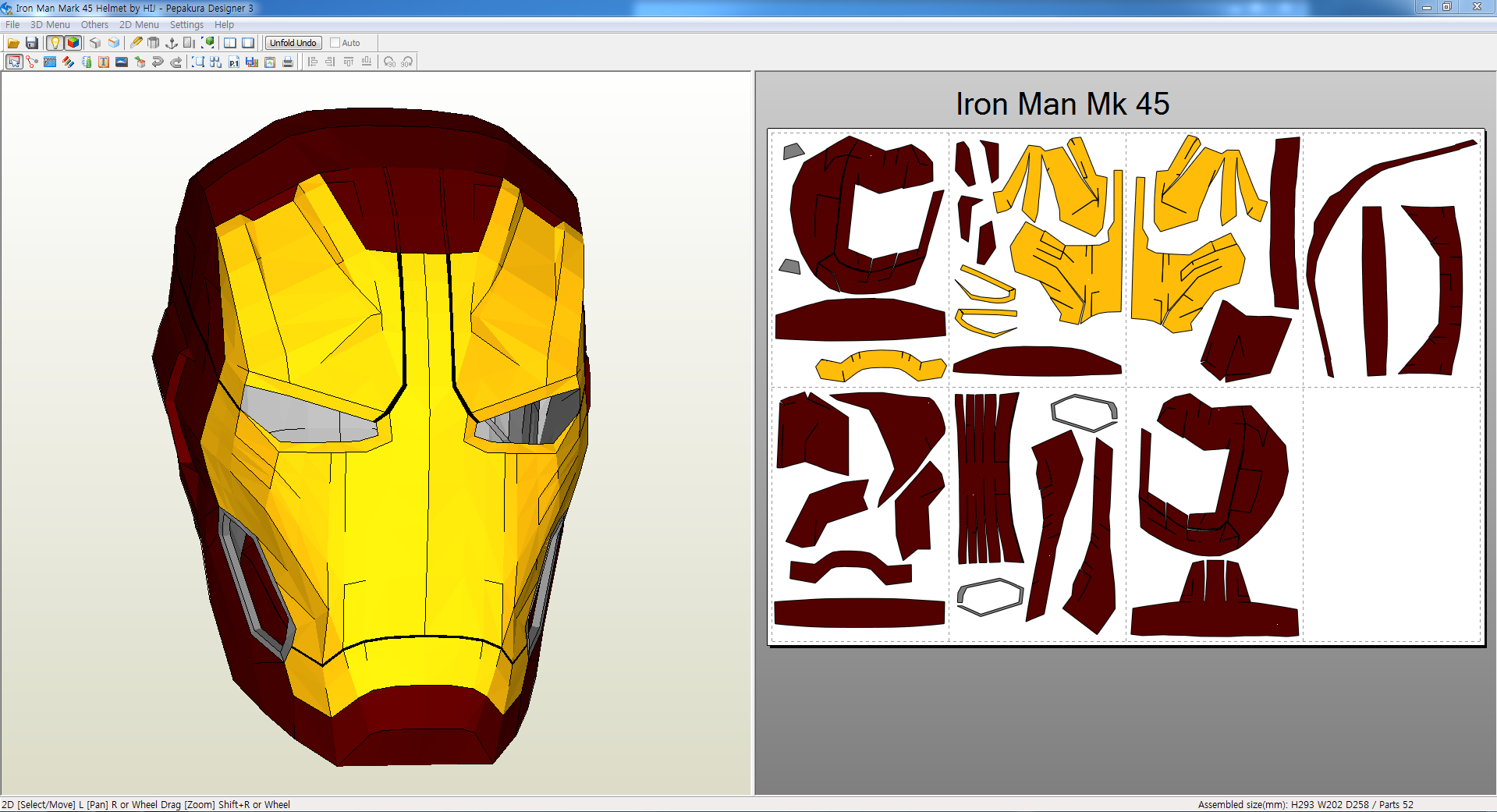Image resolution: width=1497 pixels, height=812 pixels.
Task: Click the green cube fit-to-view icon
Action: point(208,43)
